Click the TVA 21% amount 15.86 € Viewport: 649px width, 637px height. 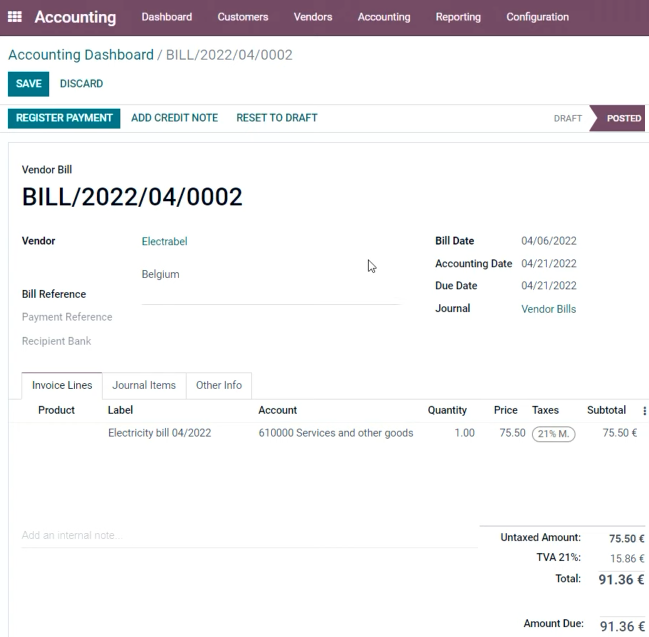(x=627, y=559)
